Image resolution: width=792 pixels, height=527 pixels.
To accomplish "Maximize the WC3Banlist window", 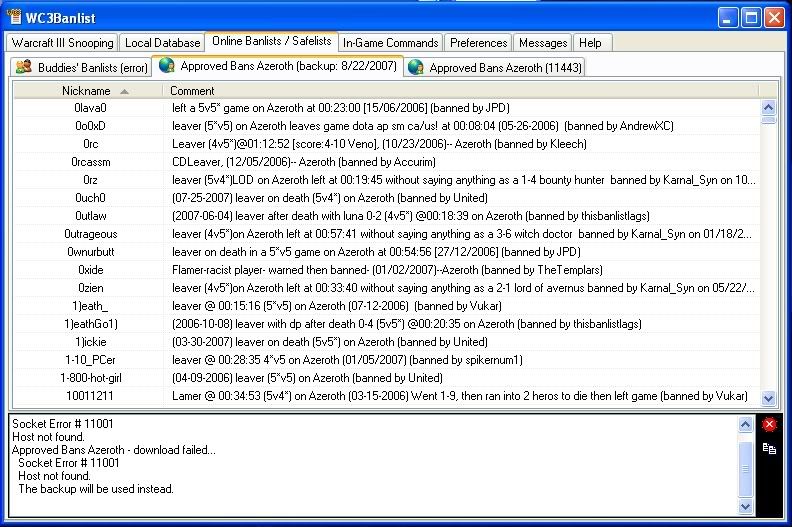I will tap(751, 18).
